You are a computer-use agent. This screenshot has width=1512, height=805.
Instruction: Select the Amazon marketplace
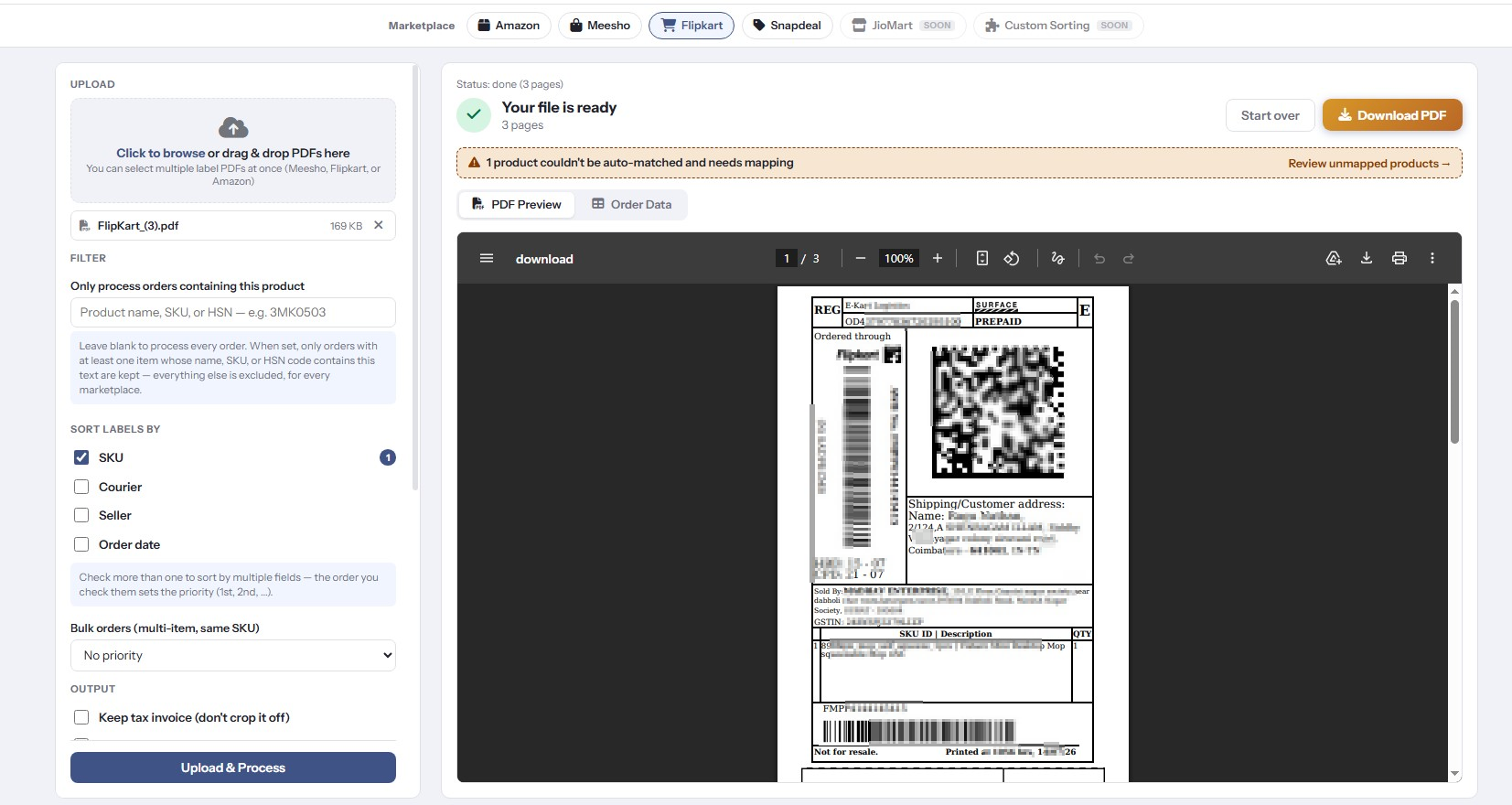point(509,26)
